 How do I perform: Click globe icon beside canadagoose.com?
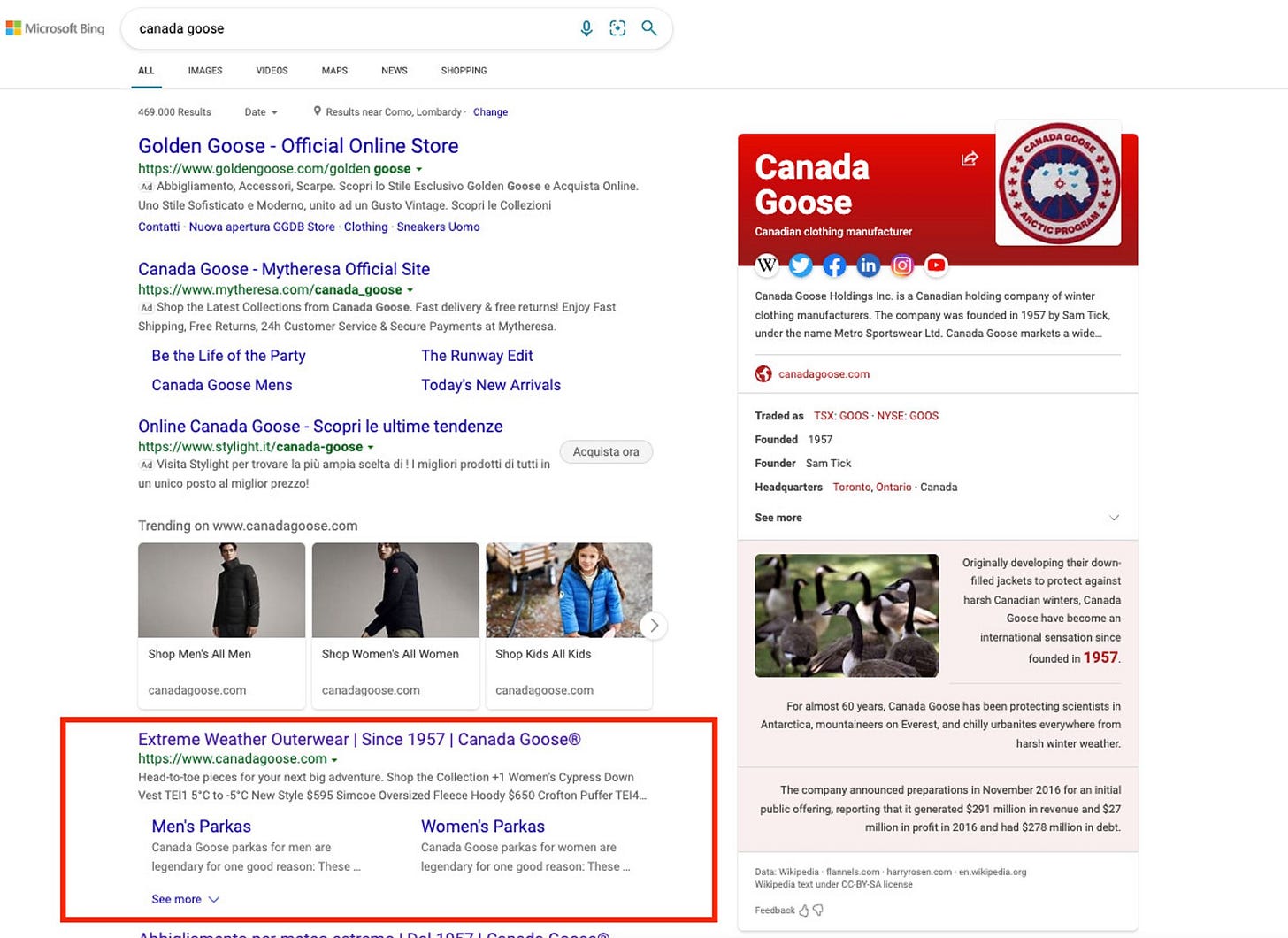pyautogui.click(x=763, y=373)
